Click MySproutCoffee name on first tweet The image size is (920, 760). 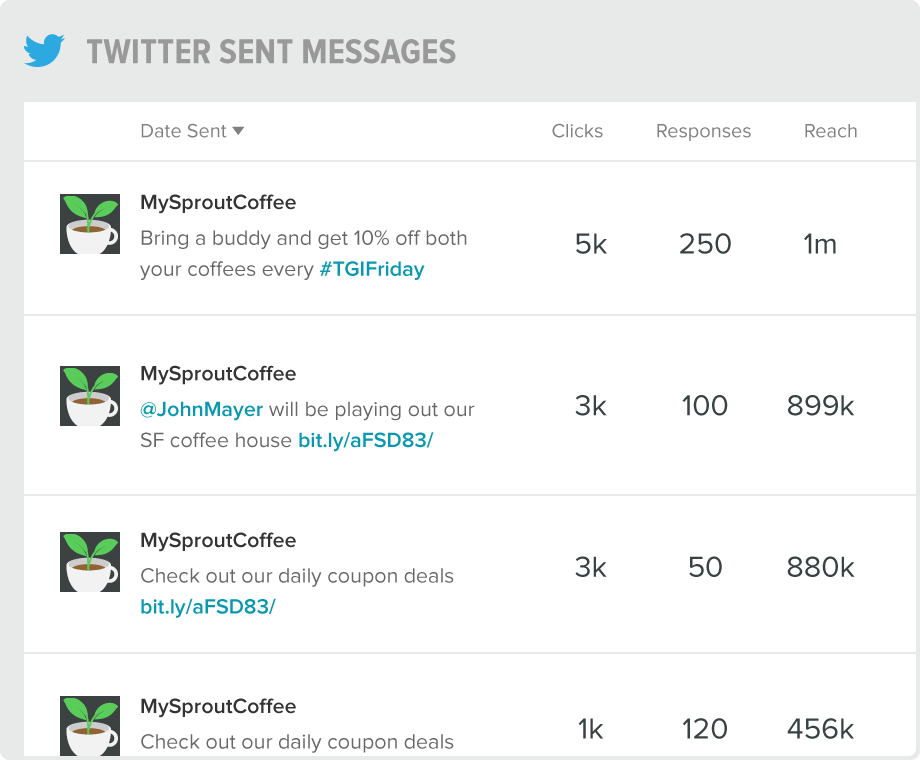coord(218,202)
